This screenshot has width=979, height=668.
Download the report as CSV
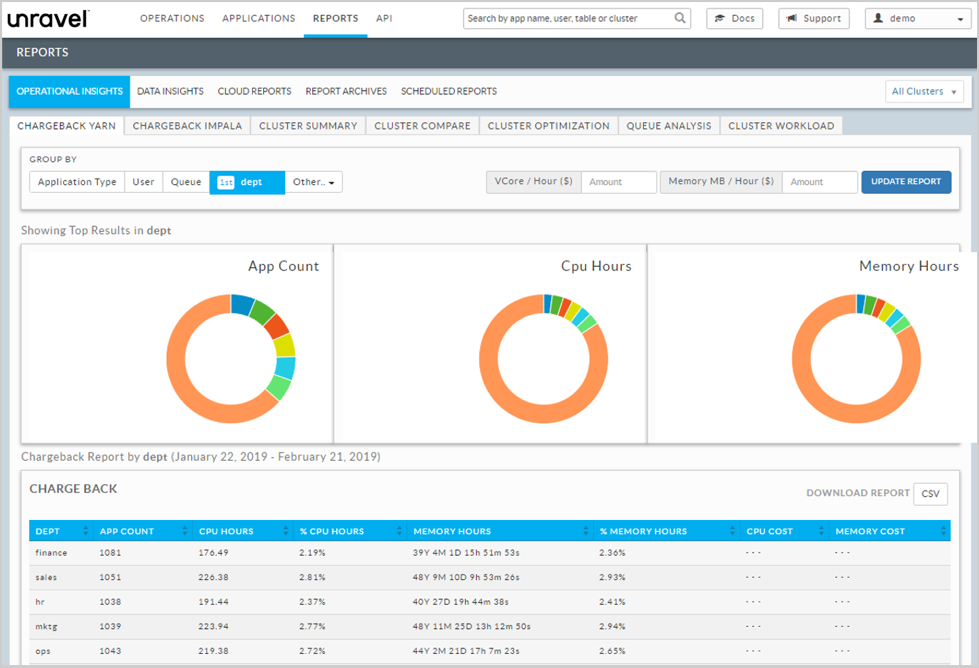pos(930,493)
